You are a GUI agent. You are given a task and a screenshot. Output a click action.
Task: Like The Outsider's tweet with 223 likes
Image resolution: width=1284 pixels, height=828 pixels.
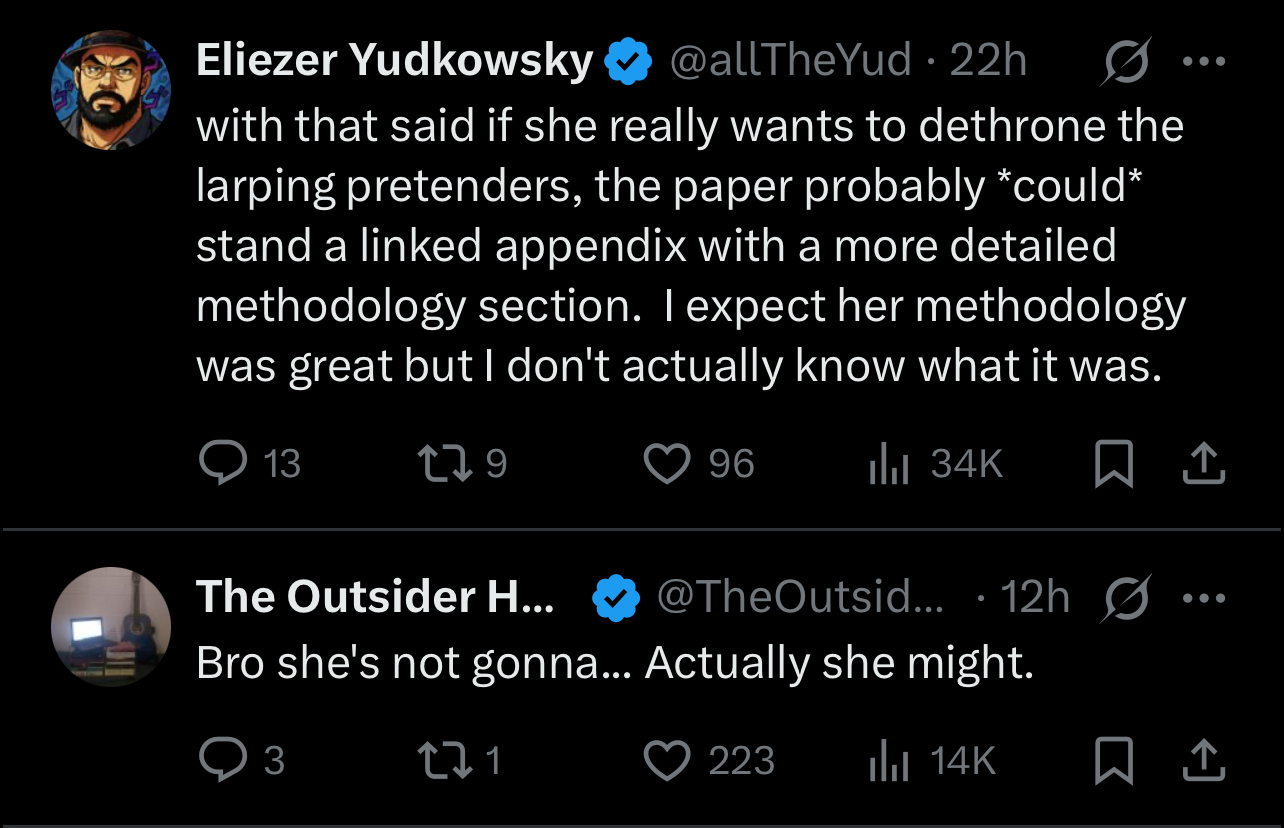tap(666, 761)
